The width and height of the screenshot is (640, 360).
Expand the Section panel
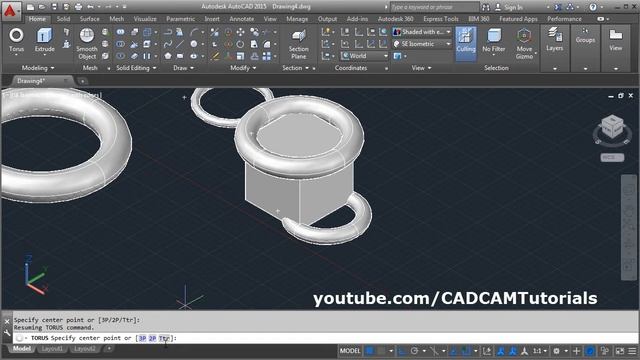(296, 68)
